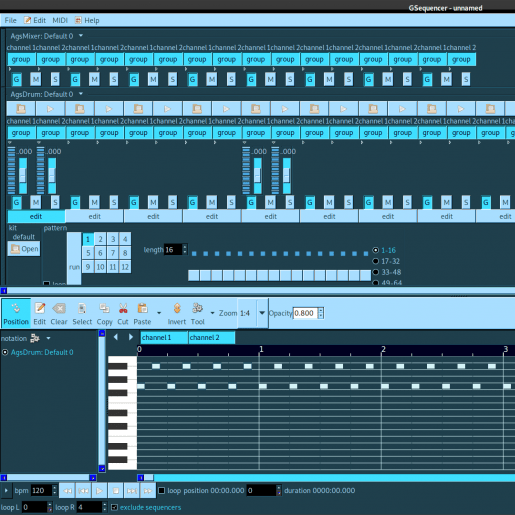Image resolution: width=515 pixels, height=515 pixels.
Task: Click the first active edit button in AgsDrum
Action: [36, 216]
